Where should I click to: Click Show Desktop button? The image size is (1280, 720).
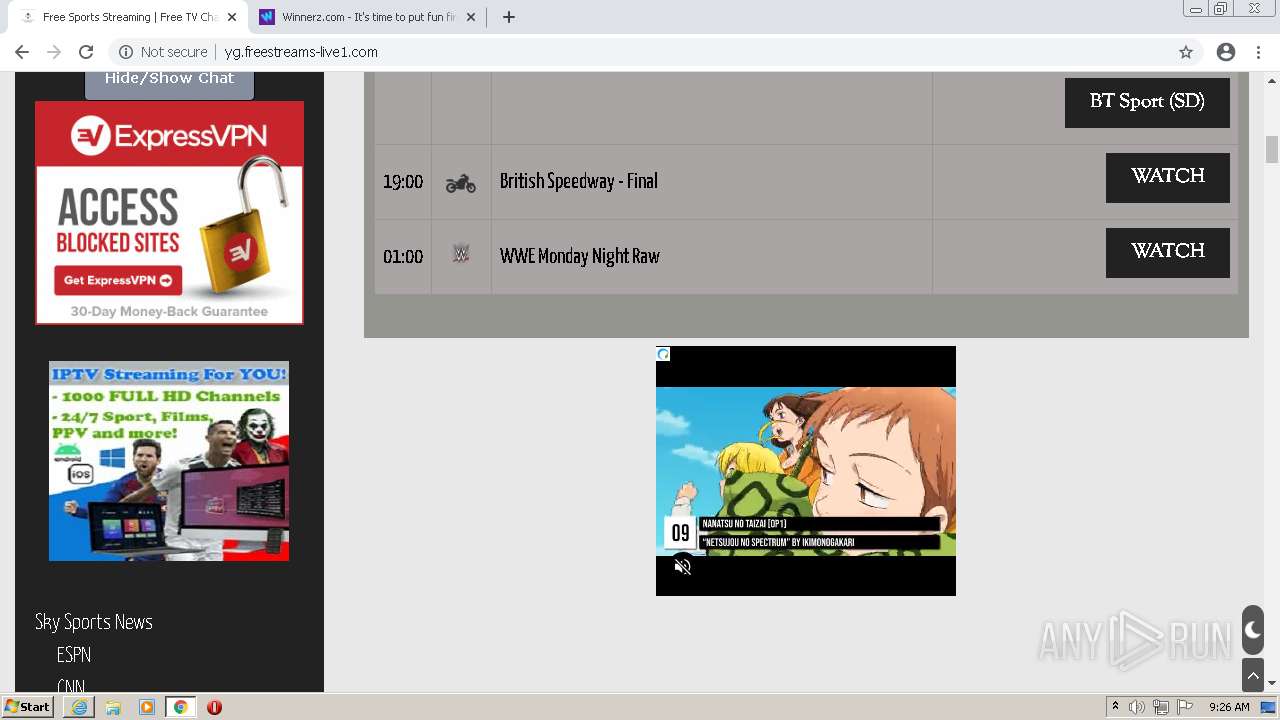tap(1269, 707)
